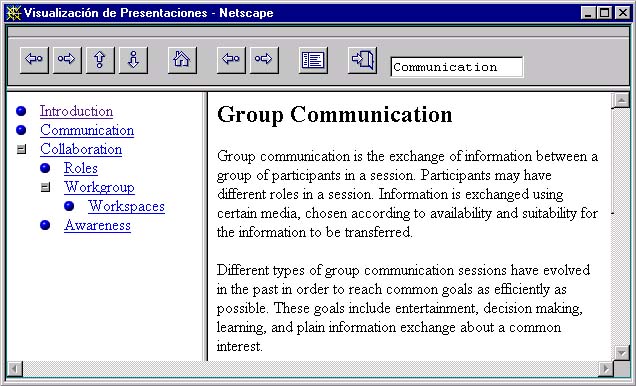Minimize the Netscape window
This screenshot has width=636, height=386.
click(x=588, y=13)
